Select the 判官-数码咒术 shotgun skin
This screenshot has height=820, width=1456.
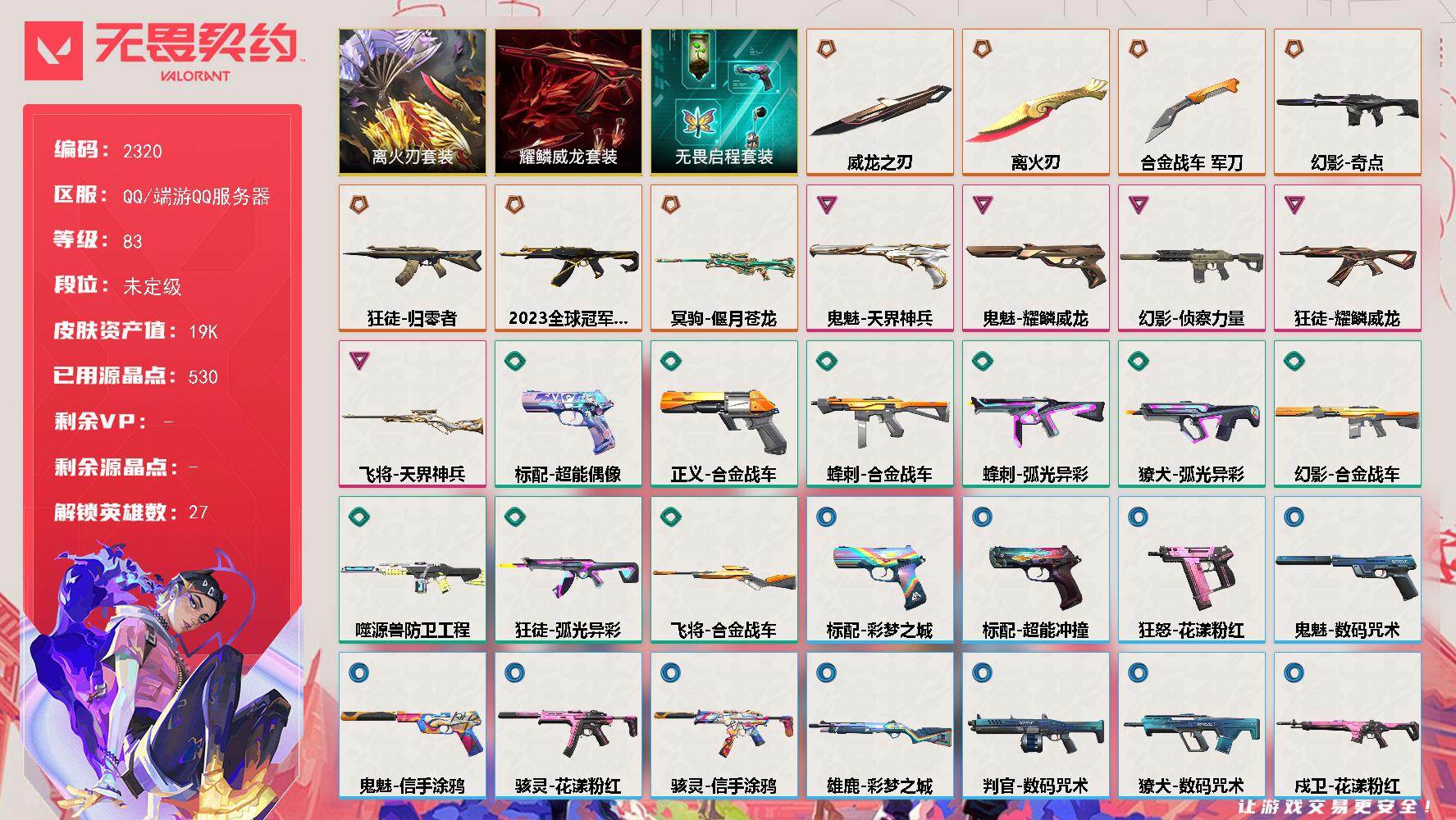coord(1035,726)
